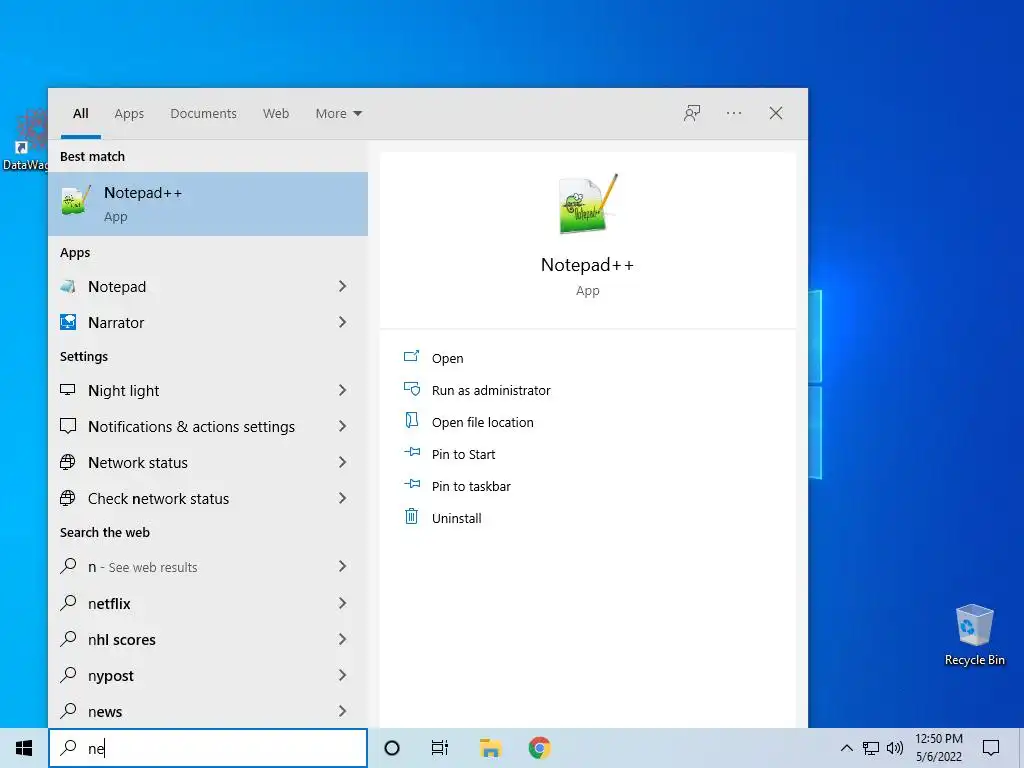Open the Action Center notification icon

991,748
